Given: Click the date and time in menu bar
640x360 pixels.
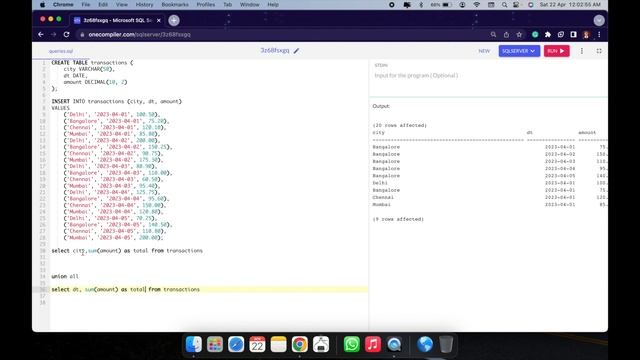Looking at the screenshot, I should [570, 4].
